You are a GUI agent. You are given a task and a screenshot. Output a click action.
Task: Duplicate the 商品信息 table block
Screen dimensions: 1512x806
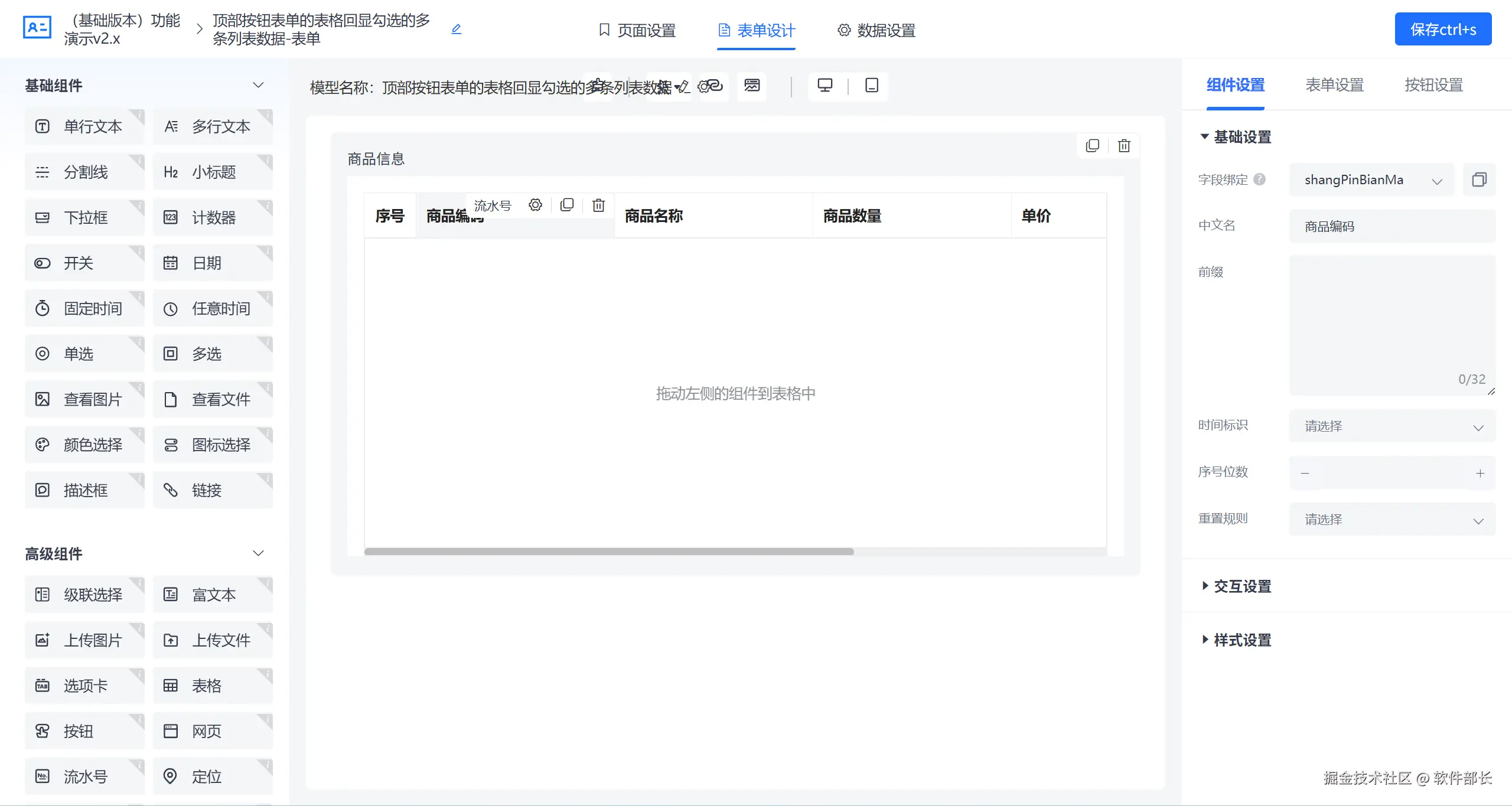coord(1093,146)
